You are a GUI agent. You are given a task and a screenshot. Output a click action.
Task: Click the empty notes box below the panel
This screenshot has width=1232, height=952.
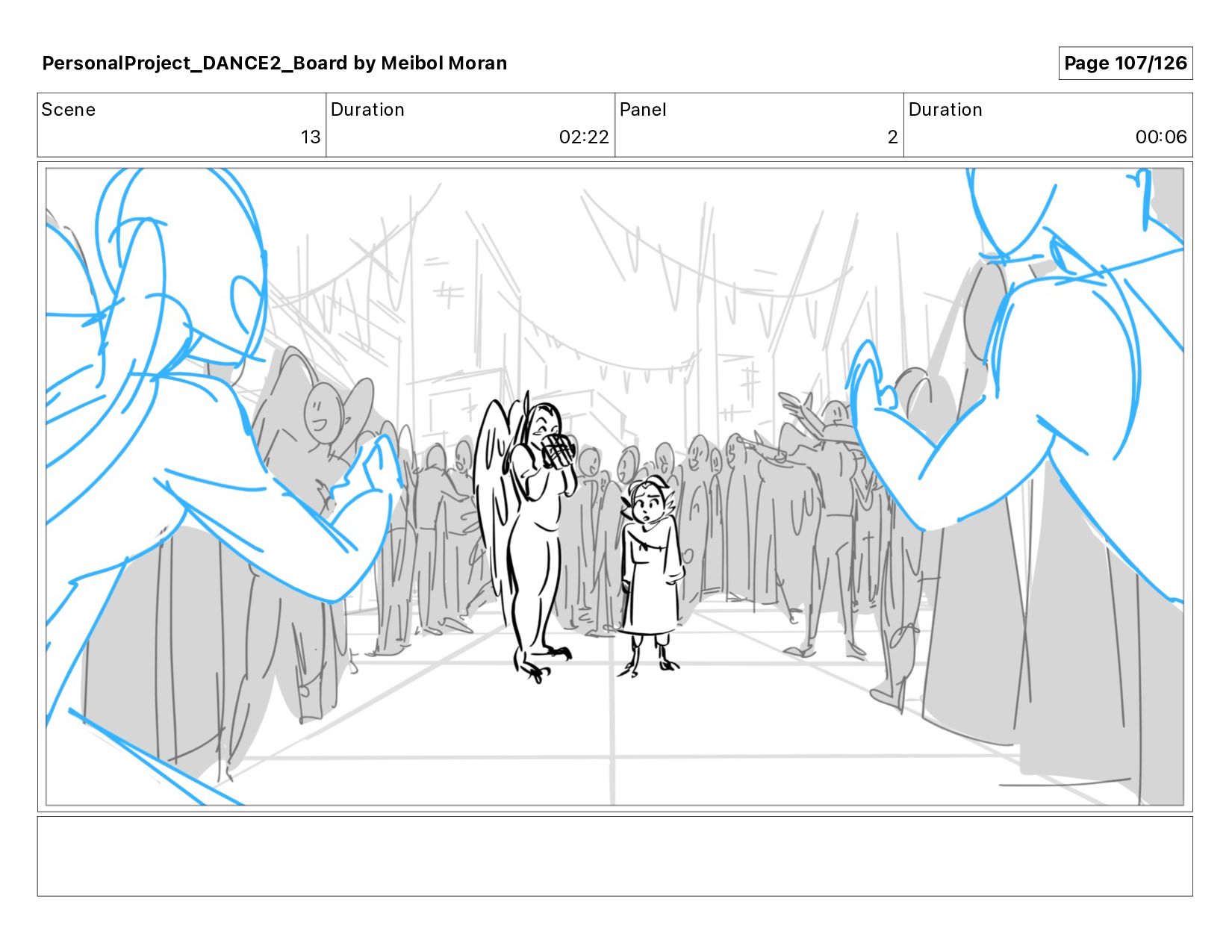[615, 856]
